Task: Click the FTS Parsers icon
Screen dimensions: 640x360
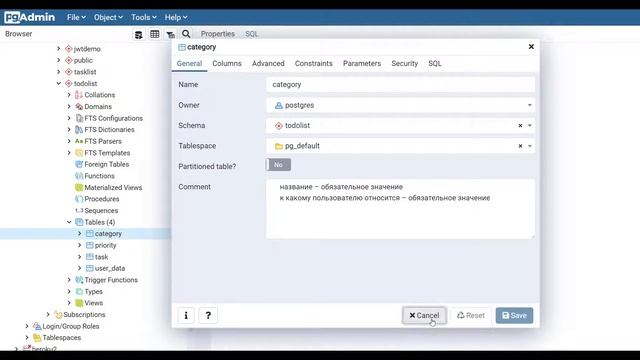Action: click(79, 141)
